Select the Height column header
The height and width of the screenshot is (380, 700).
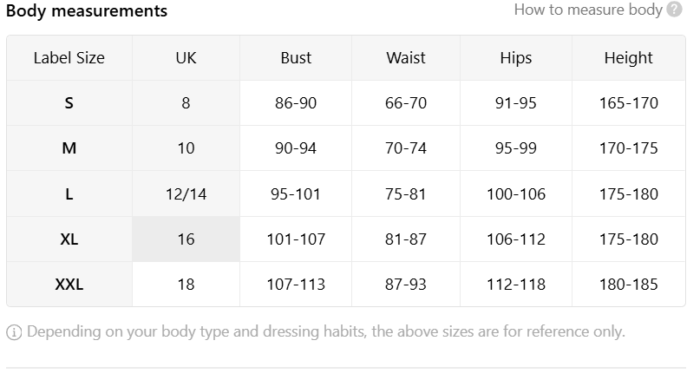pyautogui.click(x=629, y=58)
